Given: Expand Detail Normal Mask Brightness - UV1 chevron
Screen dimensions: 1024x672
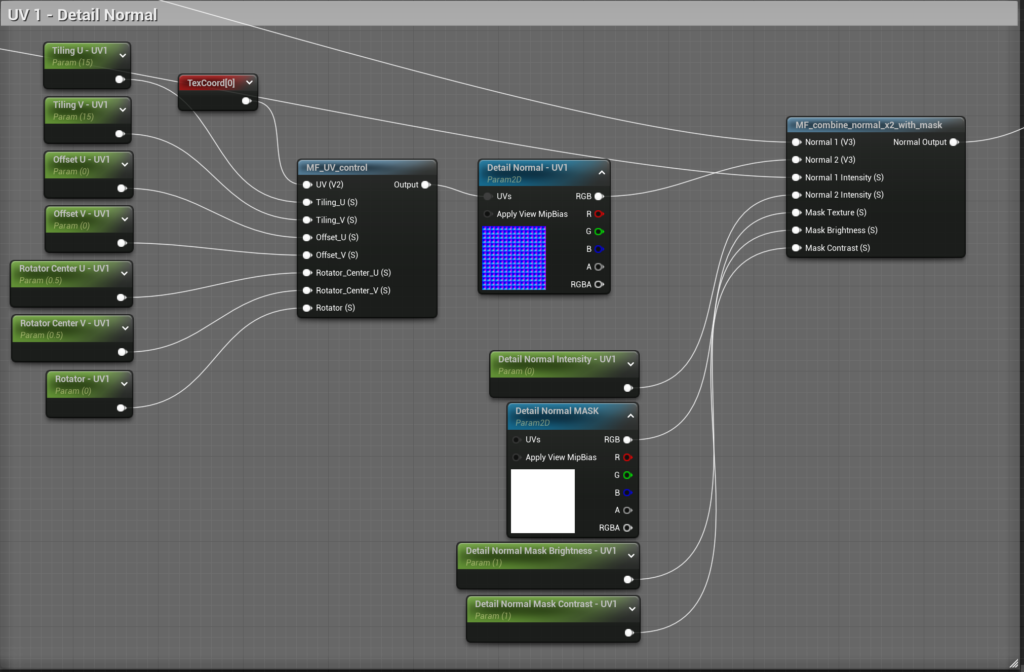Looking at the screenshot, I should [x=631, y=556].
